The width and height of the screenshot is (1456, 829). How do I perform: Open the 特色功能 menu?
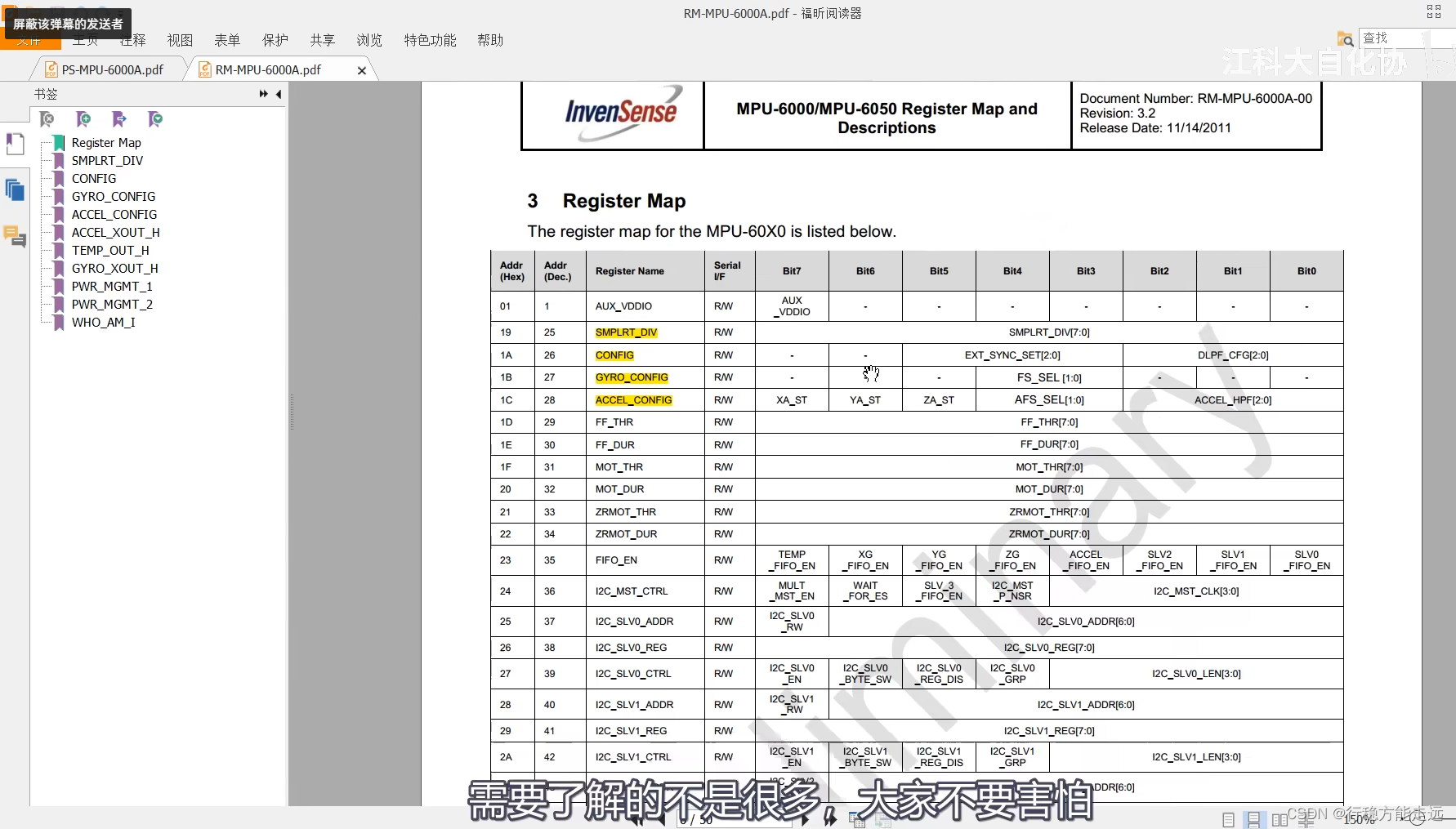click(430, 40)
